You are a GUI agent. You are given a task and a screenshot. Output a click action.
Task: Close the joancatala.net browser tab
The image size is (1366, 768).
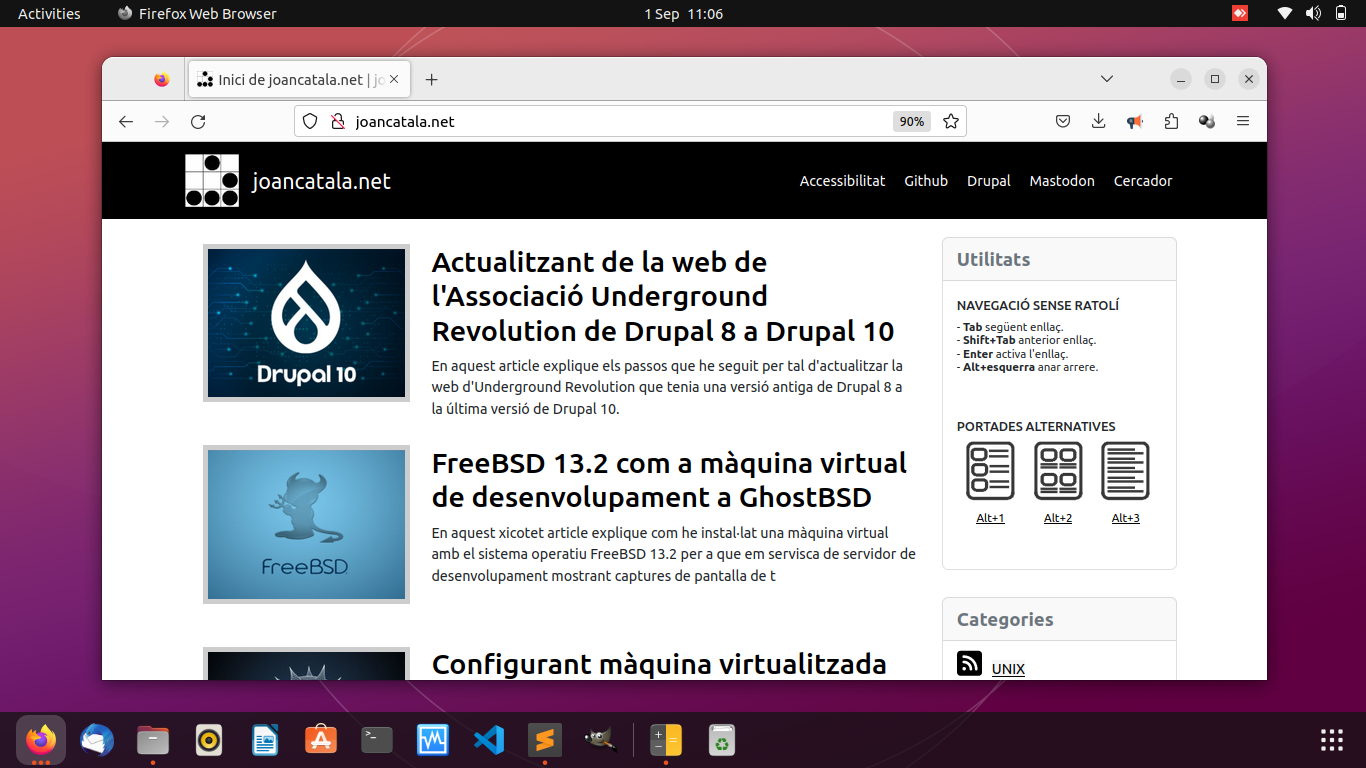[395, 80]
